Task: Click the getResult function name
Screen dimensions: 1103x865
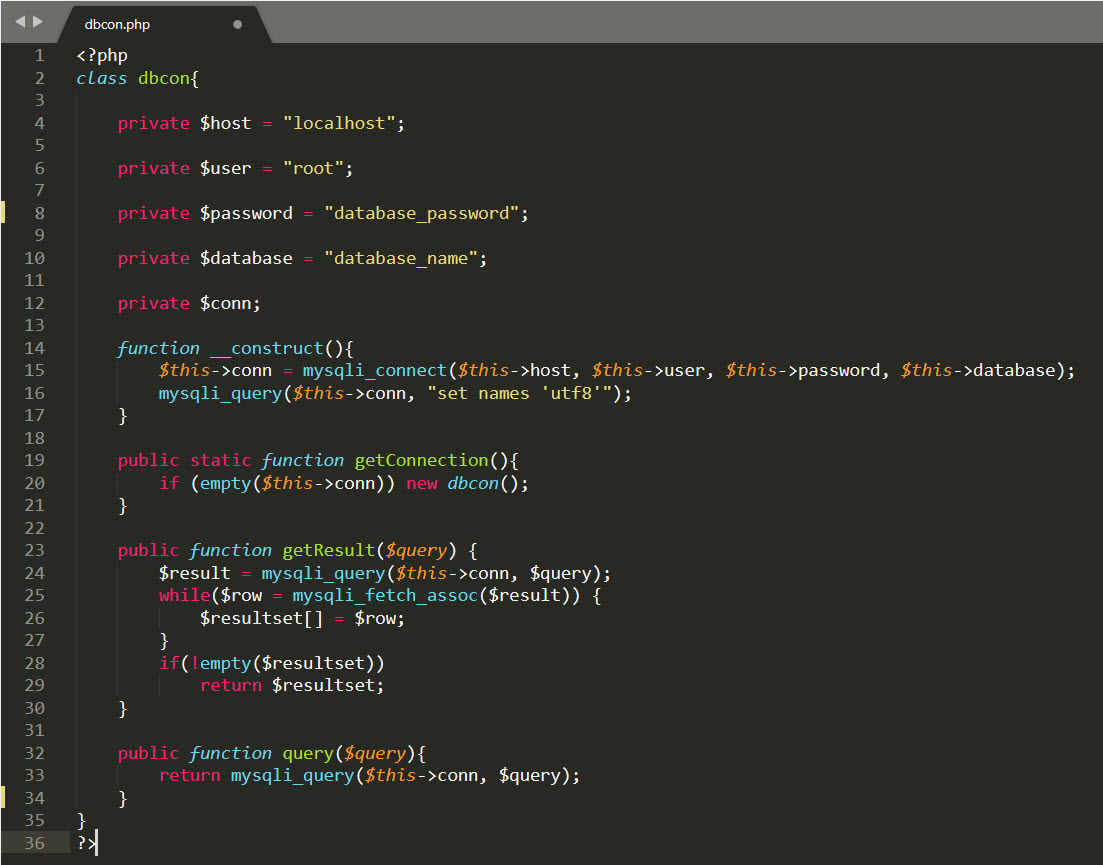Action: click(x=328, y=550)
